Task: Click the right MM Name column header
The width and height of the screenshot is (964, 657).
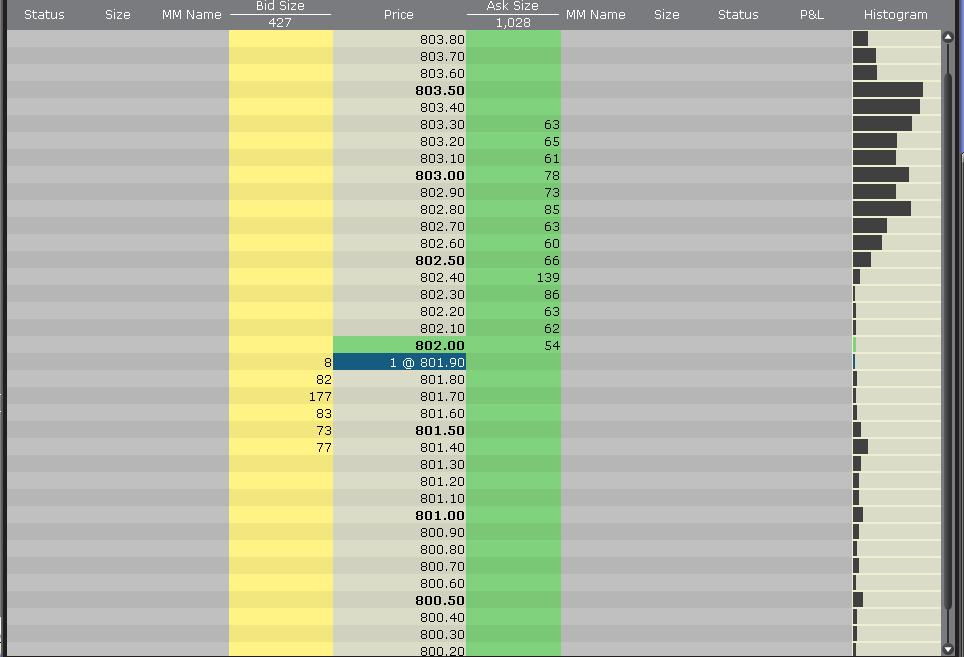Action: 595,14
